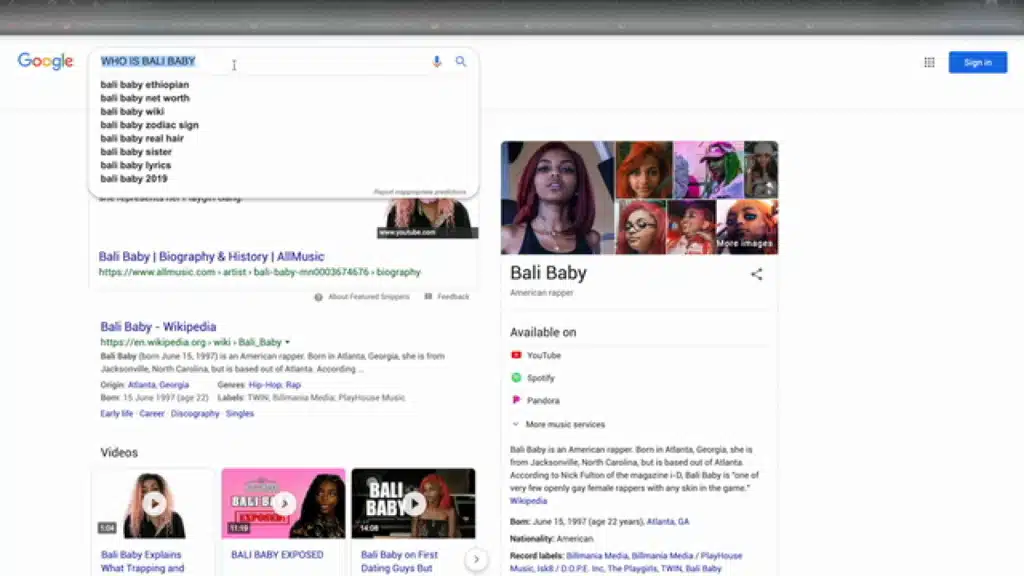Screen dimensions: 1024x576
Task: Open Spotify from Available on list
Action: 539,378
